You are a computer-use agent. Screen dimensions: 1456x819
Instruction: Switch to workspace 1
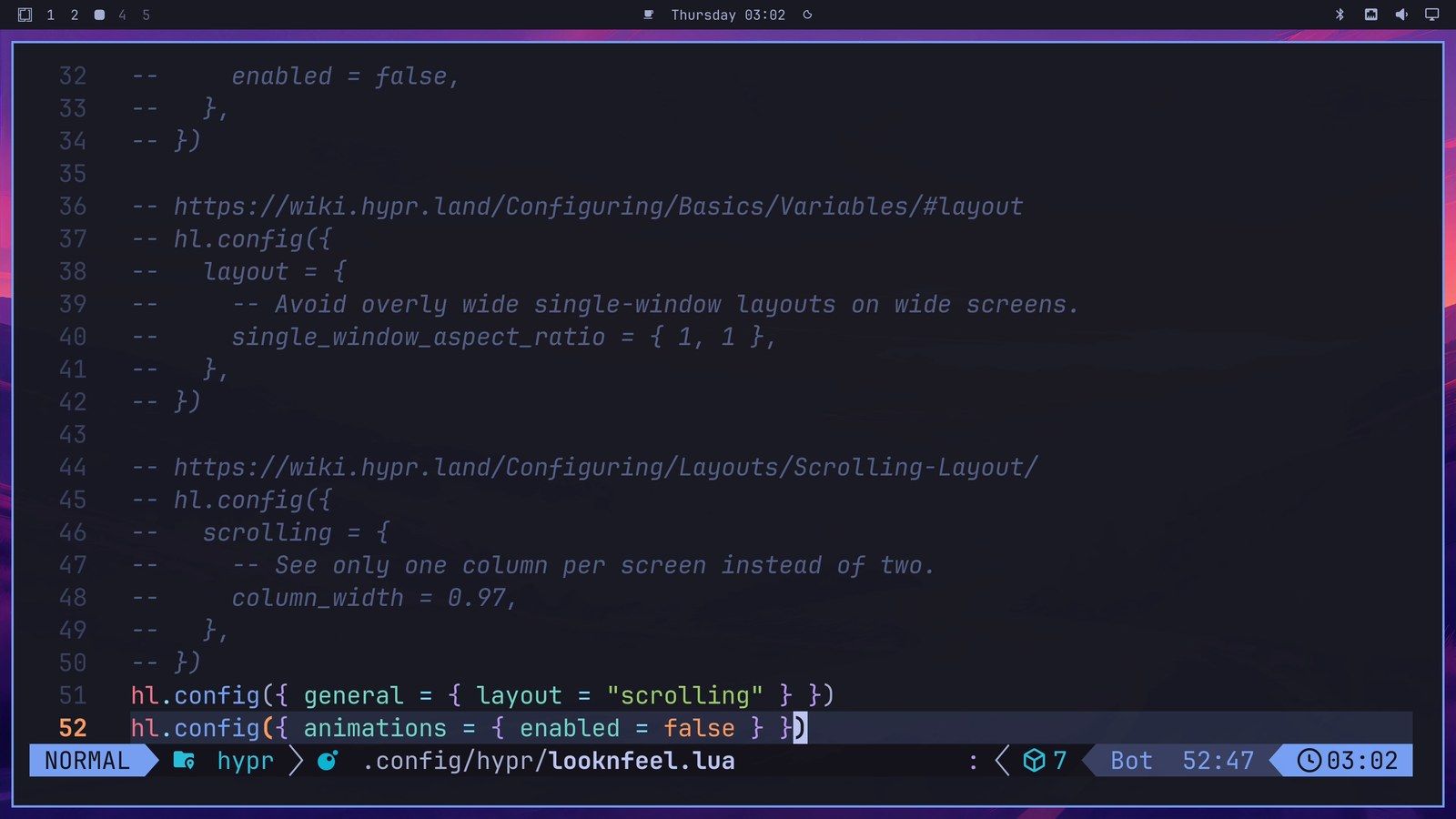coord(50,15)
